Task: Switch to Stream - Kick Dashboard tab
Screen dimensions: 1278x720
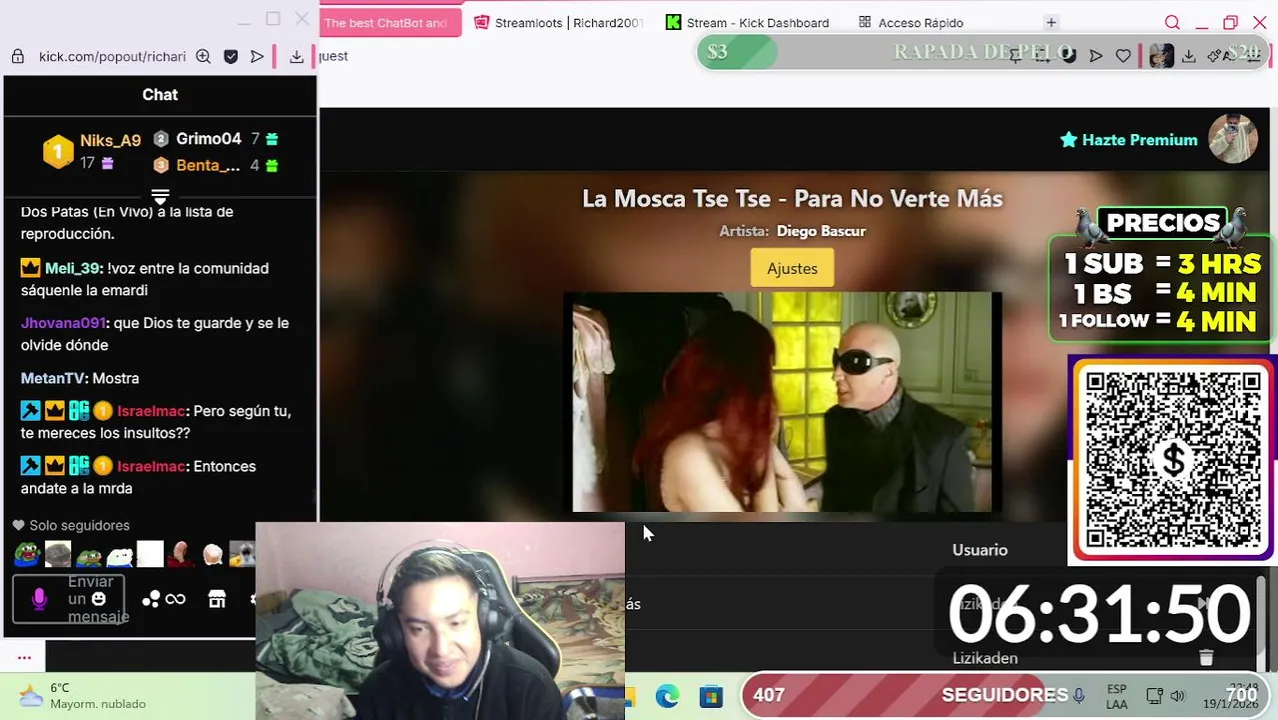Action: (748, 22)
